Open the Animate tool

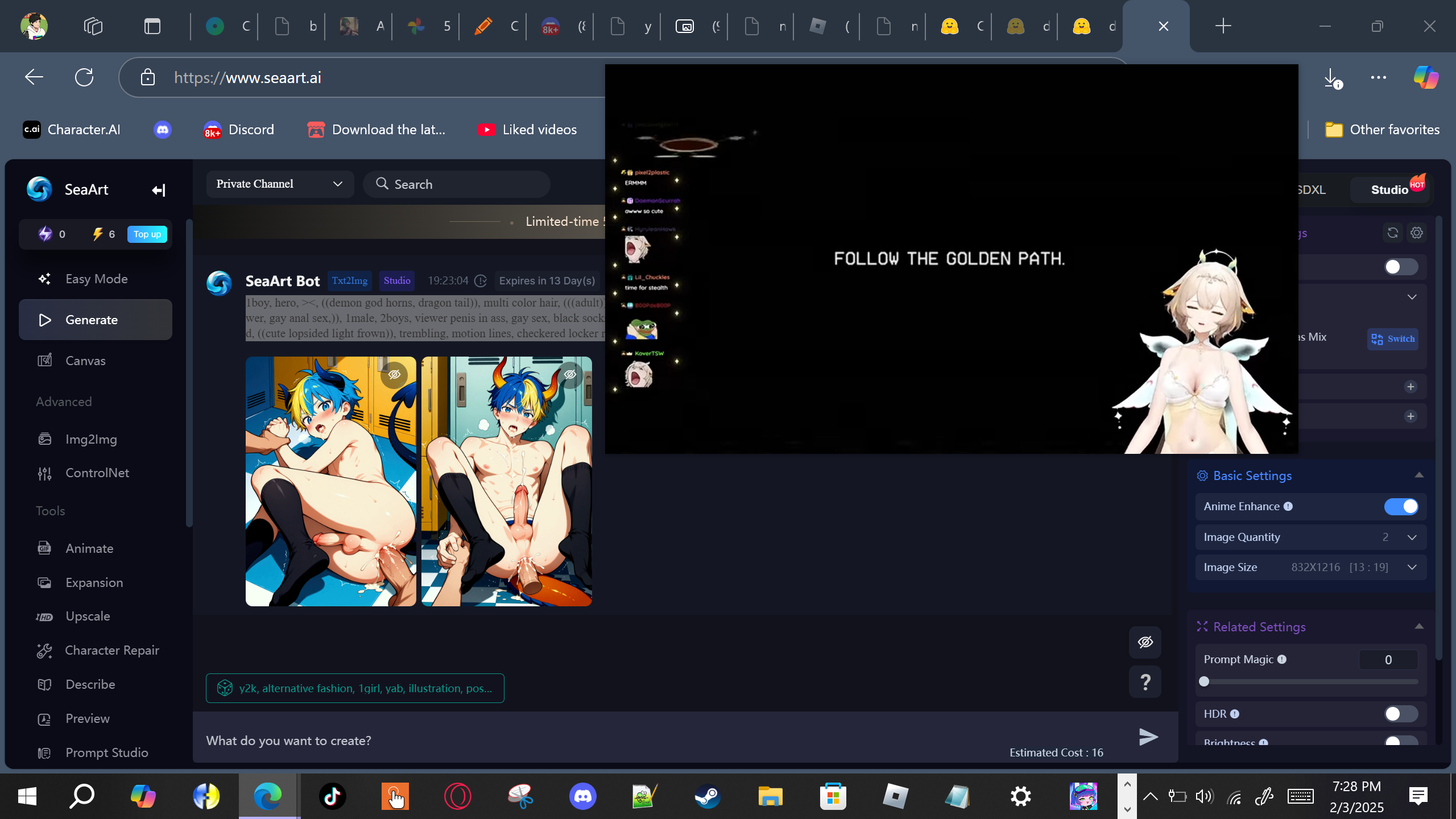click(96, 548)
